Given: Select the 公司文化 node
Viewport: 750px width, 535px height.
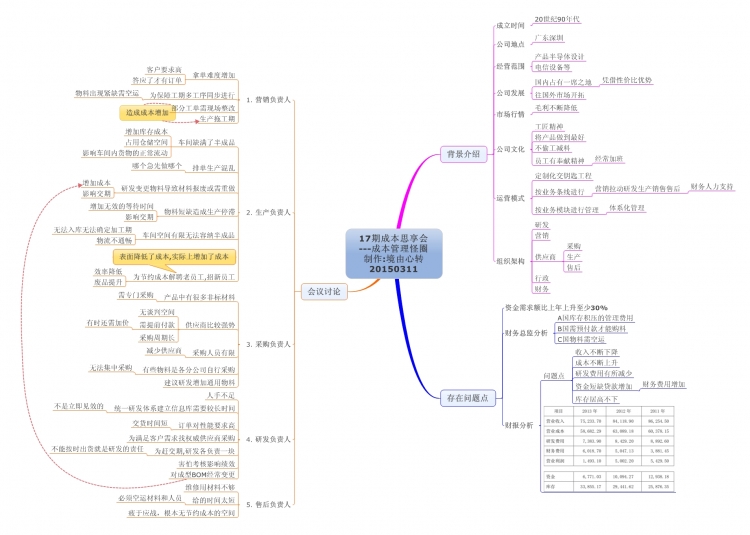Looking at the screenshot, I should [511, 149].
